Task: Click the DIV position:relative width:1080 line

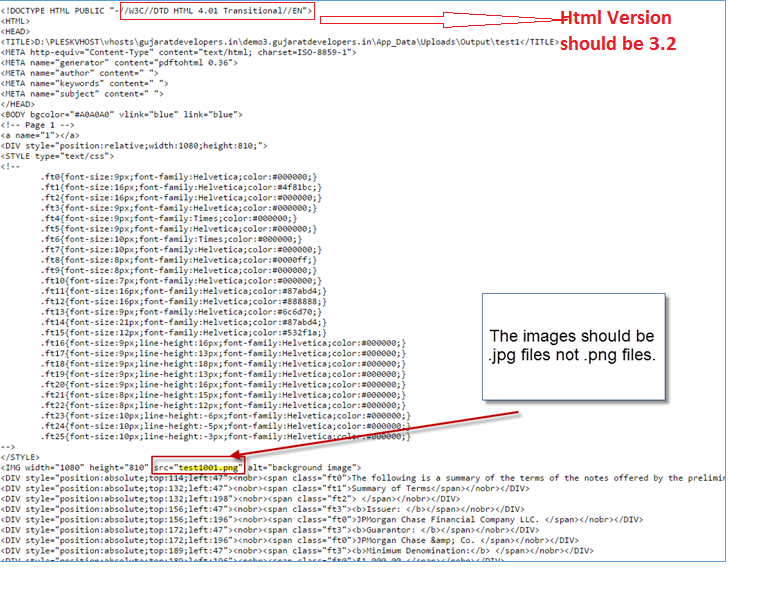Action: (134, 146)
